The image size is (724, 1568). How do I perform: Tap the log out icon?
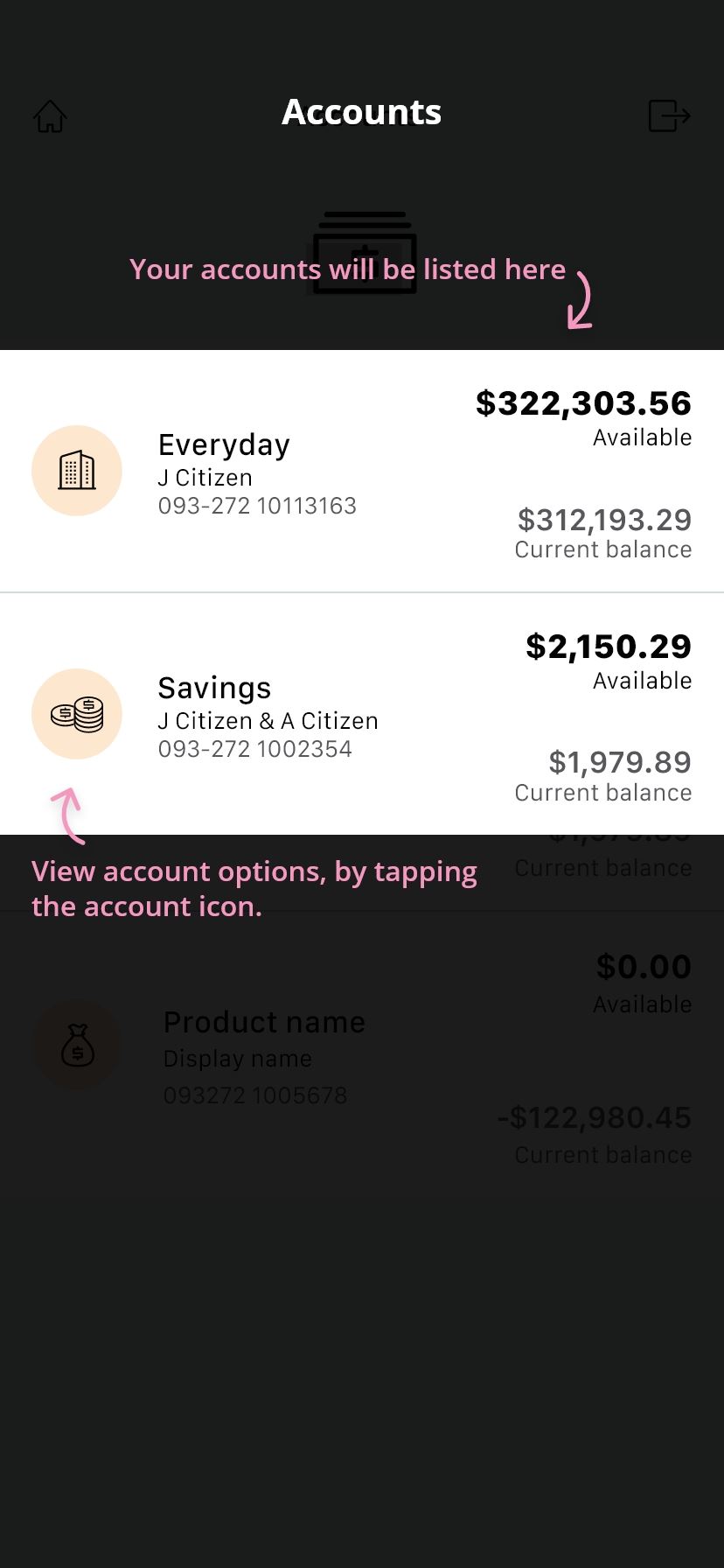tap(670, 115)
